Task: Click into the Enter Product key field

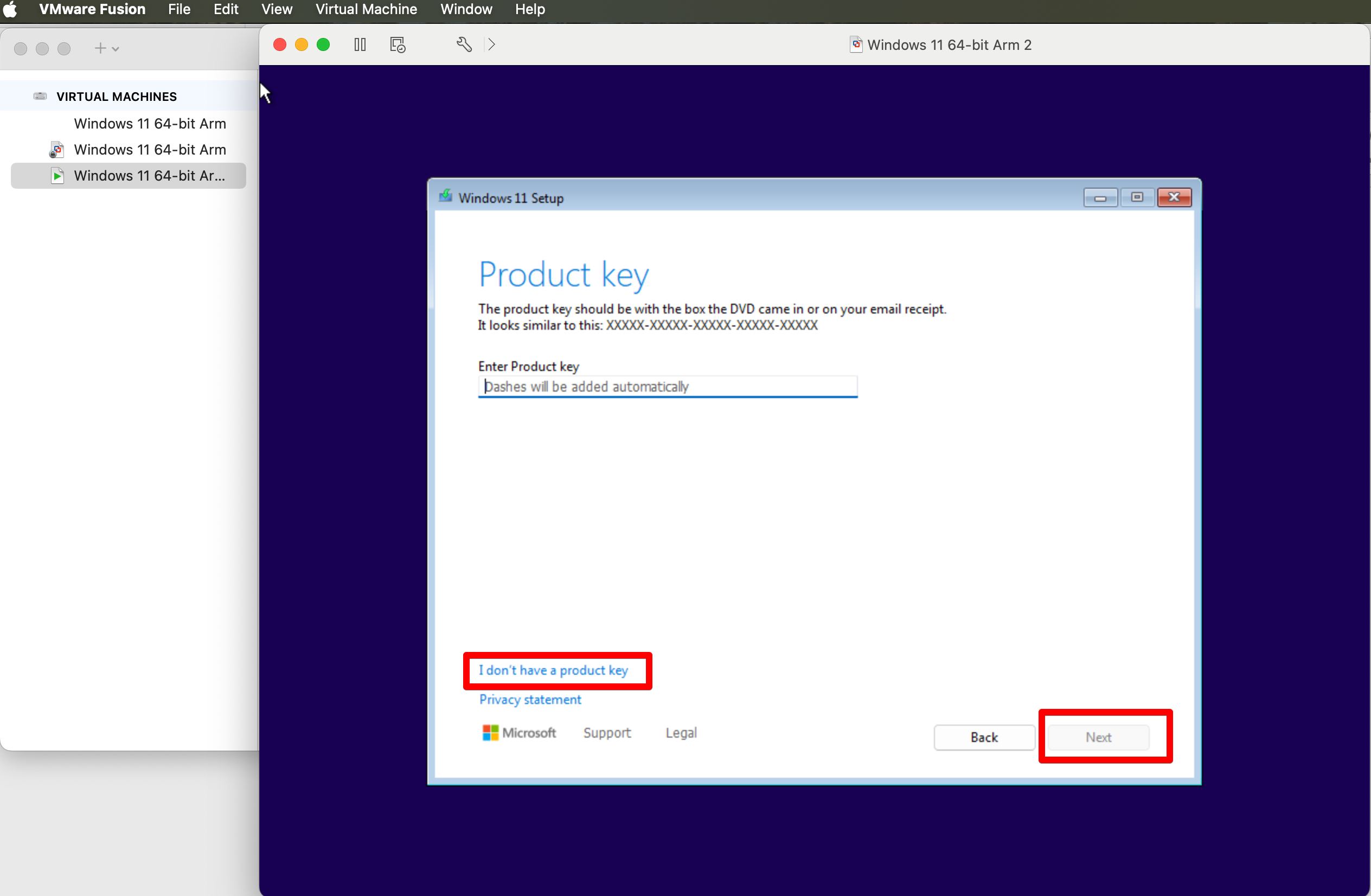Action: [x=667, y=387]
